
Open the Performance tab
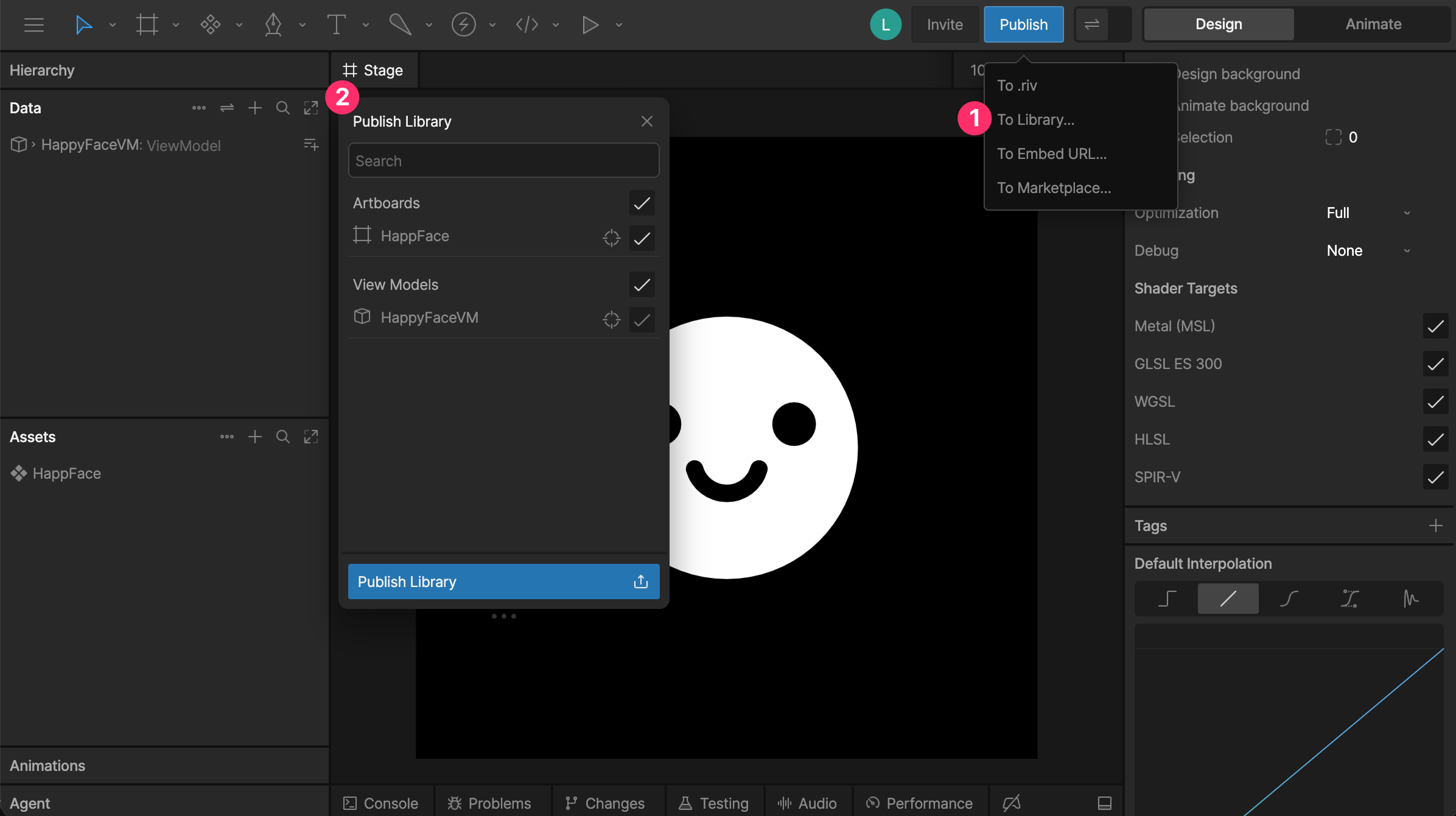coord(919,803)
